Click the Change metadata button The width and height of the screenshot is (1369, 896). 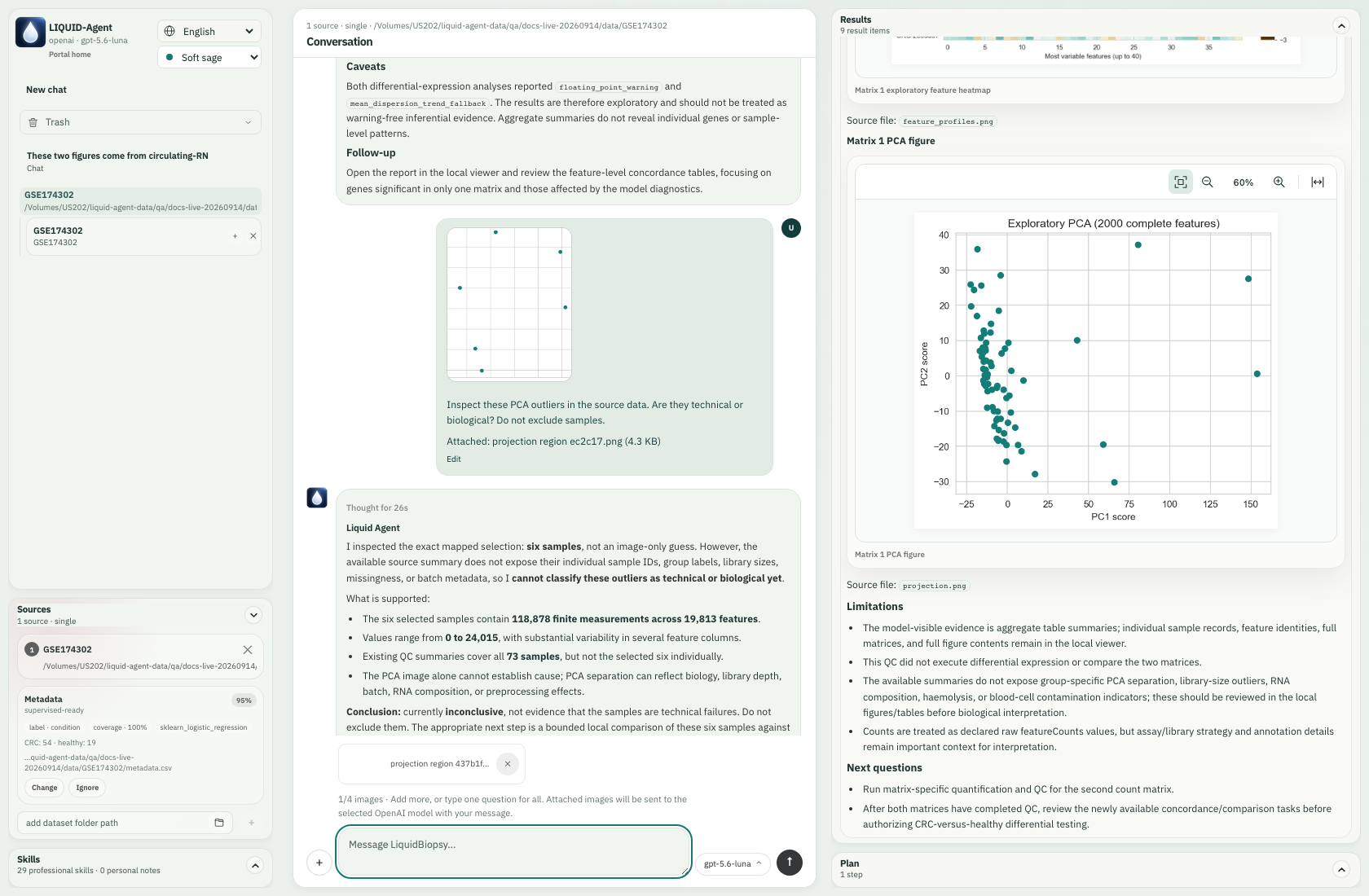click(x=45, y=788)
